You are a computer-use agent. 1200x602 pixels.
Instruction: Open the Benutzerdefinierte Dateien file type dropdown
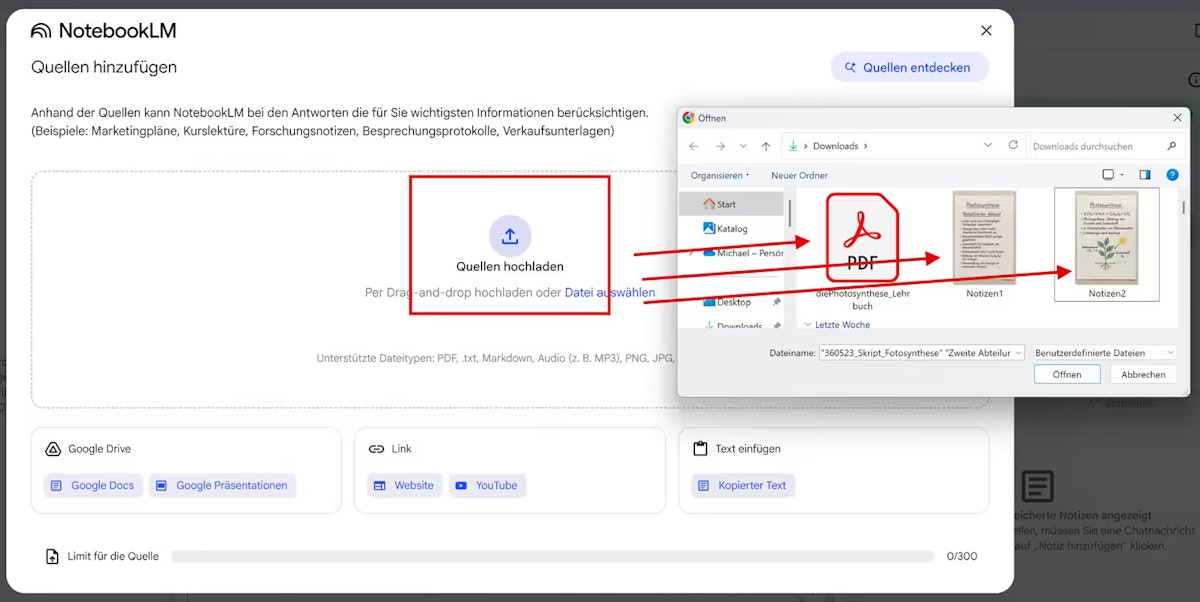pos(1105,352)
